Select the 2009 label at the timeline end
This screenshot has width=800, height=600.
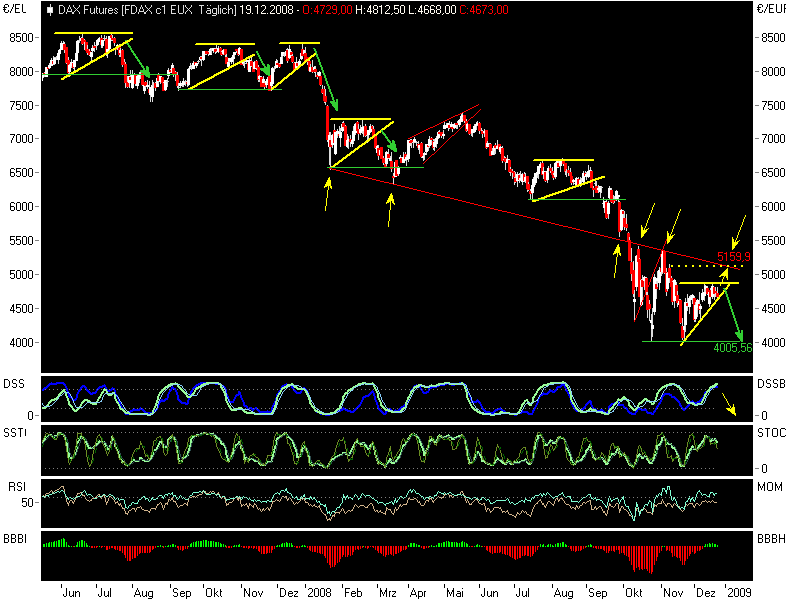[x=739, y=592]
